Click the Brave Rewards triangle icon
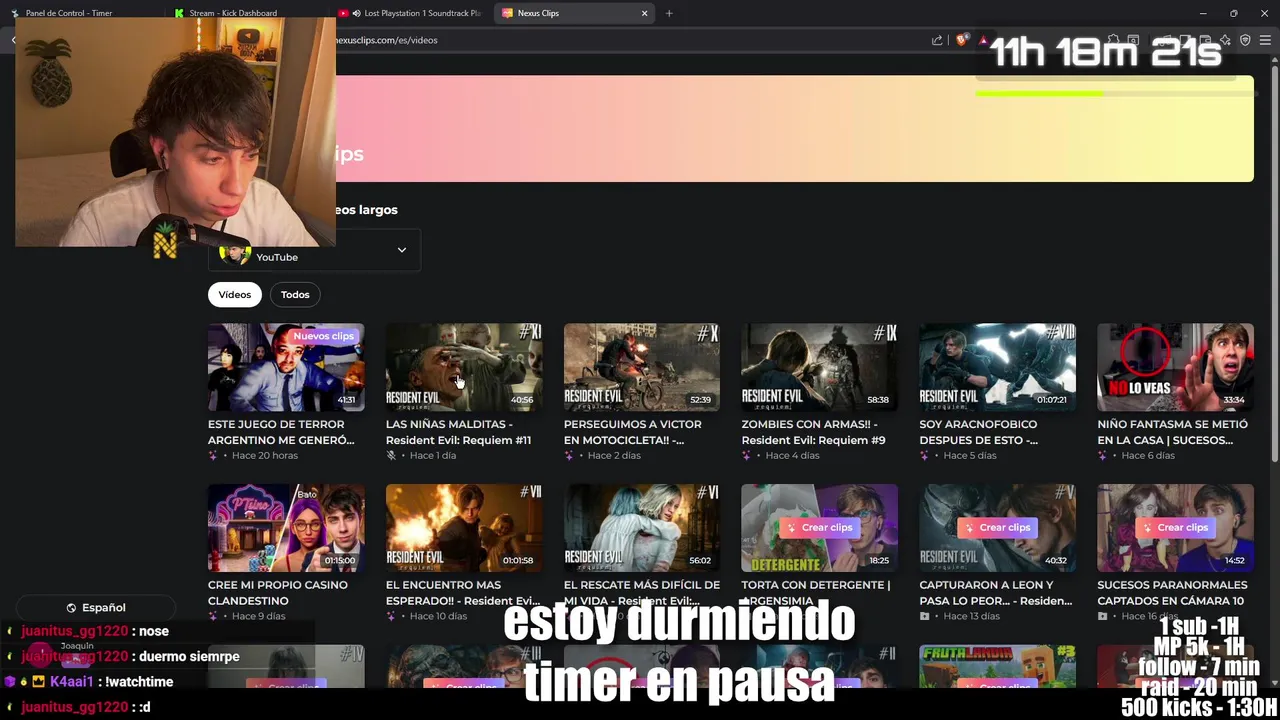This screenshot has height=720, width=1280. [x=983, y=40]
